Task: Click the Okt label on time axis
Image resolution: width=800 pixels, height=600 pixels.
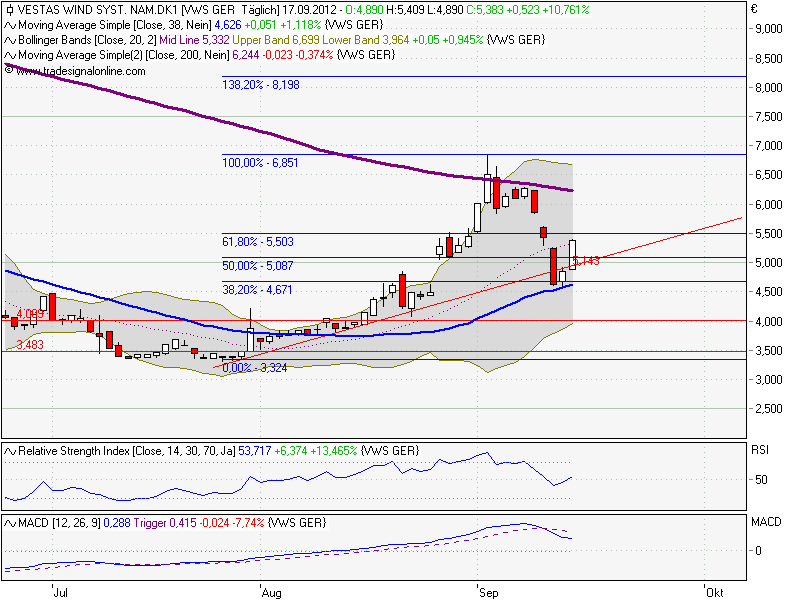Action: tap(715, 592)
